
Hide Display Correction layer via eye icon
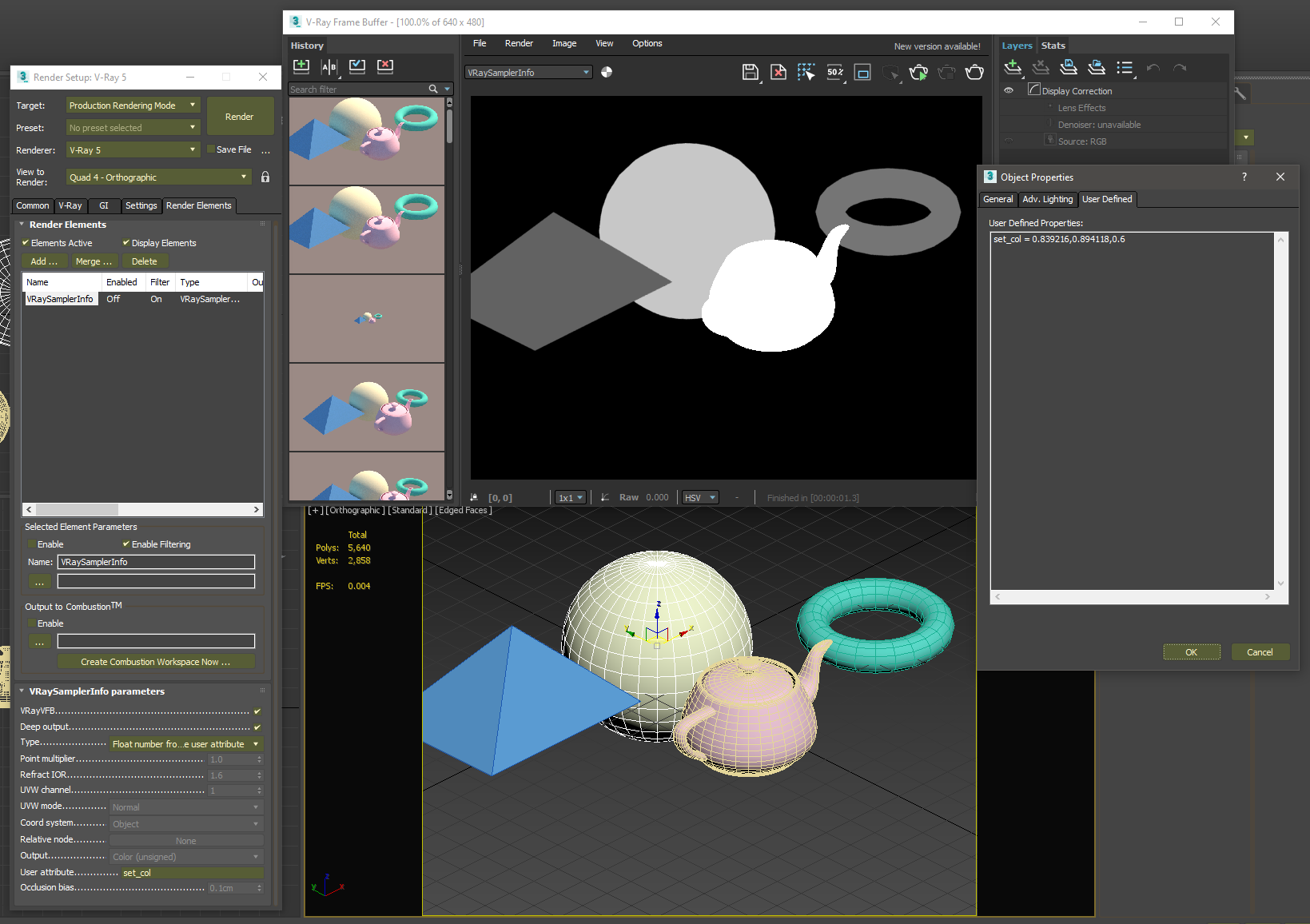pos(1009,90)
